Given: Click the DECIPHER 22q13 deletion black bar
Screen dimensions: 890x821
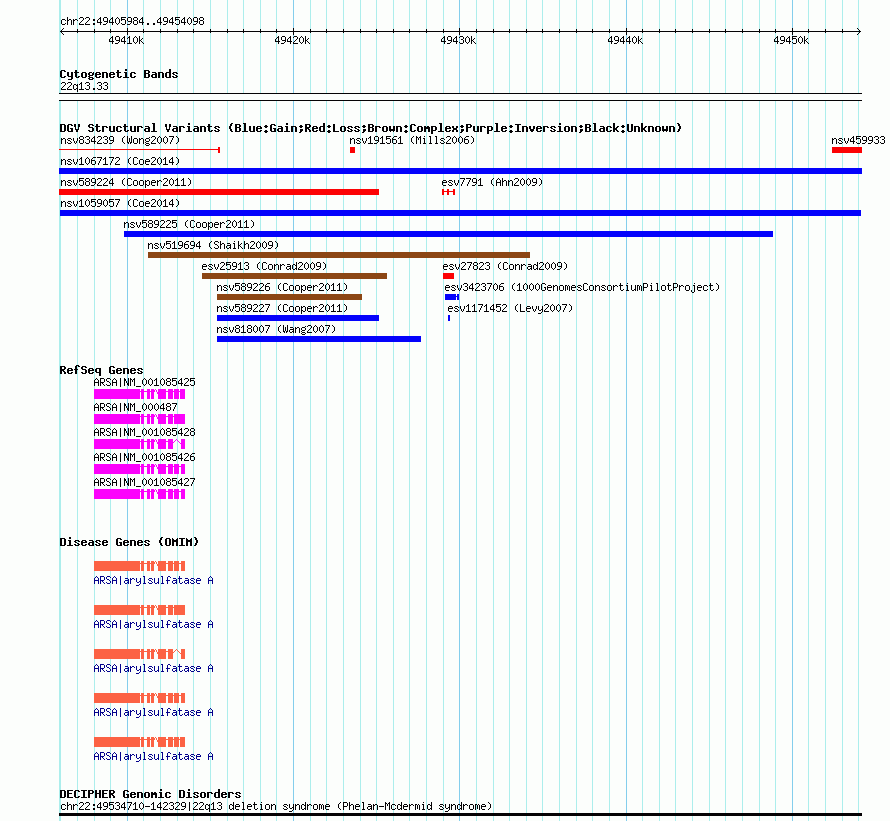Looking at the screenshot, I should coord(460,815).
